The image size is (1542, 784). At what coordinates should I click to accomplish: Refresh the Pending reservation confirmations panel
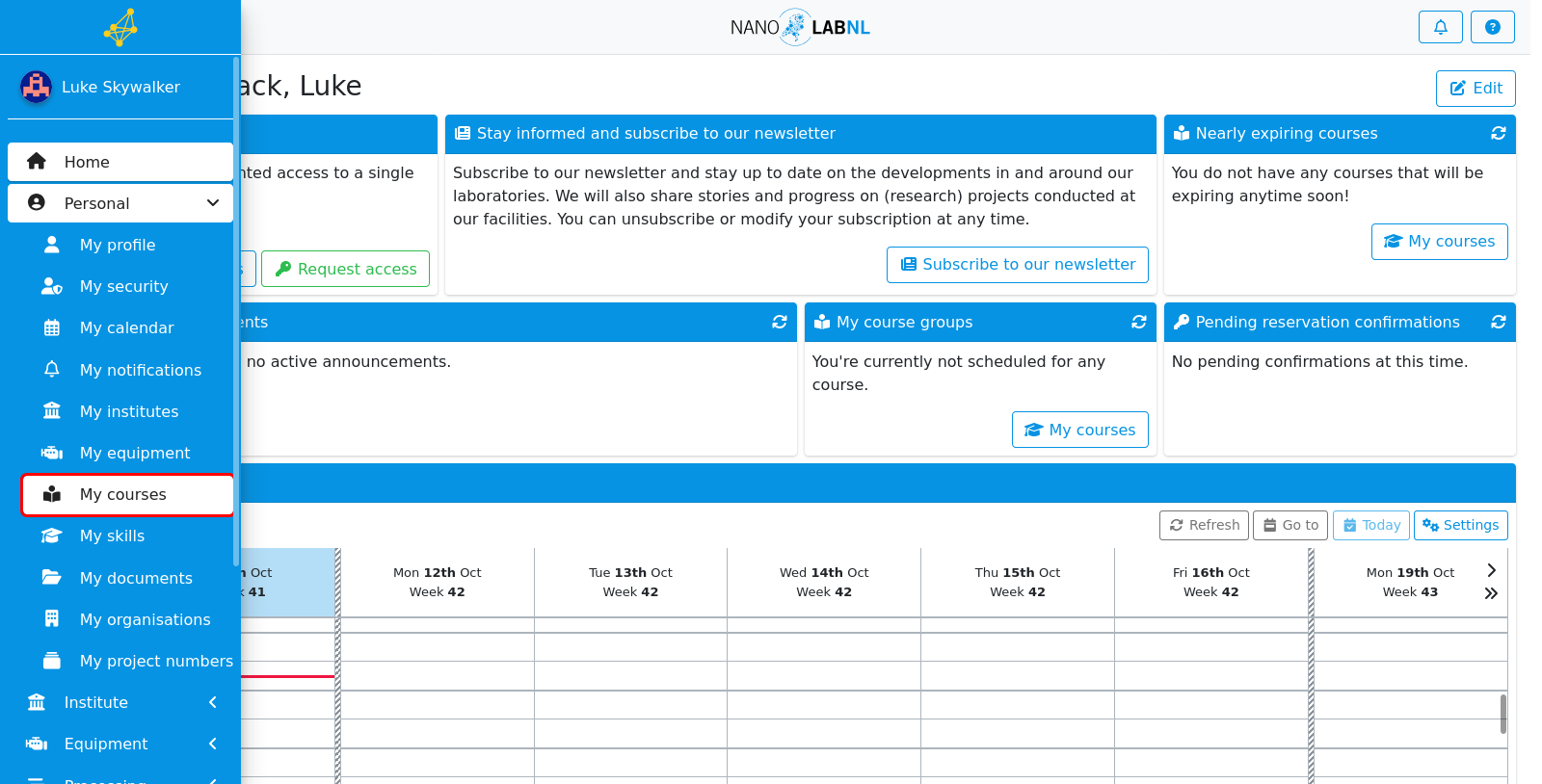[x=1498, y=323]
